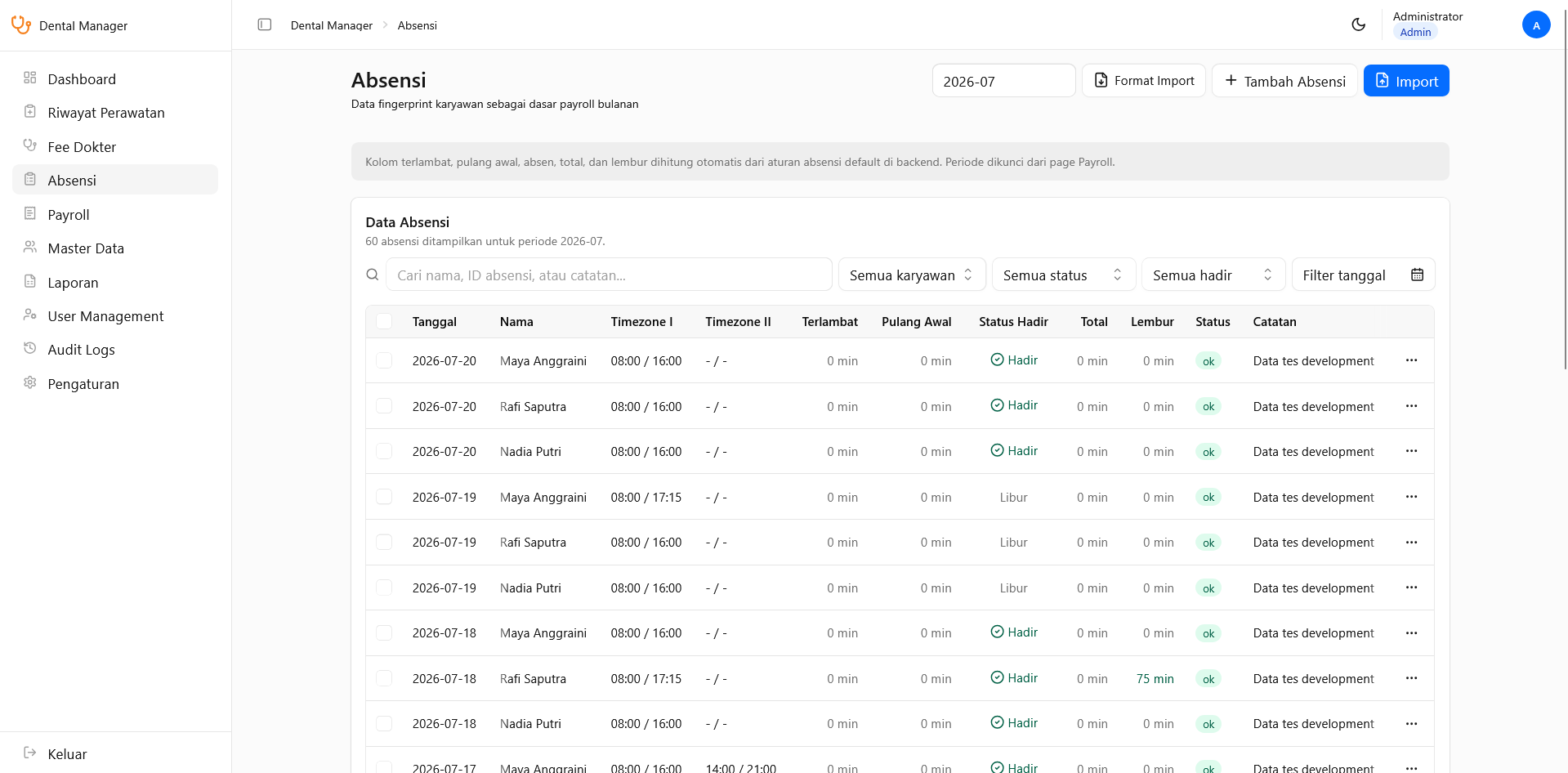This screenshot has height=773, width=1568.
Task: Click the Laporan document icon
Action: (x=30, y=281)
